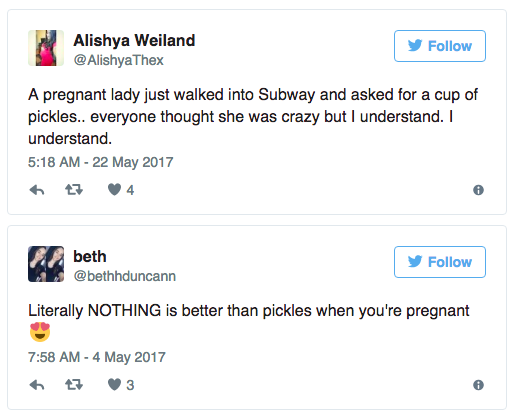Open info icon on Alishya's tweet
518x419 pixels.
click(478, 190)
